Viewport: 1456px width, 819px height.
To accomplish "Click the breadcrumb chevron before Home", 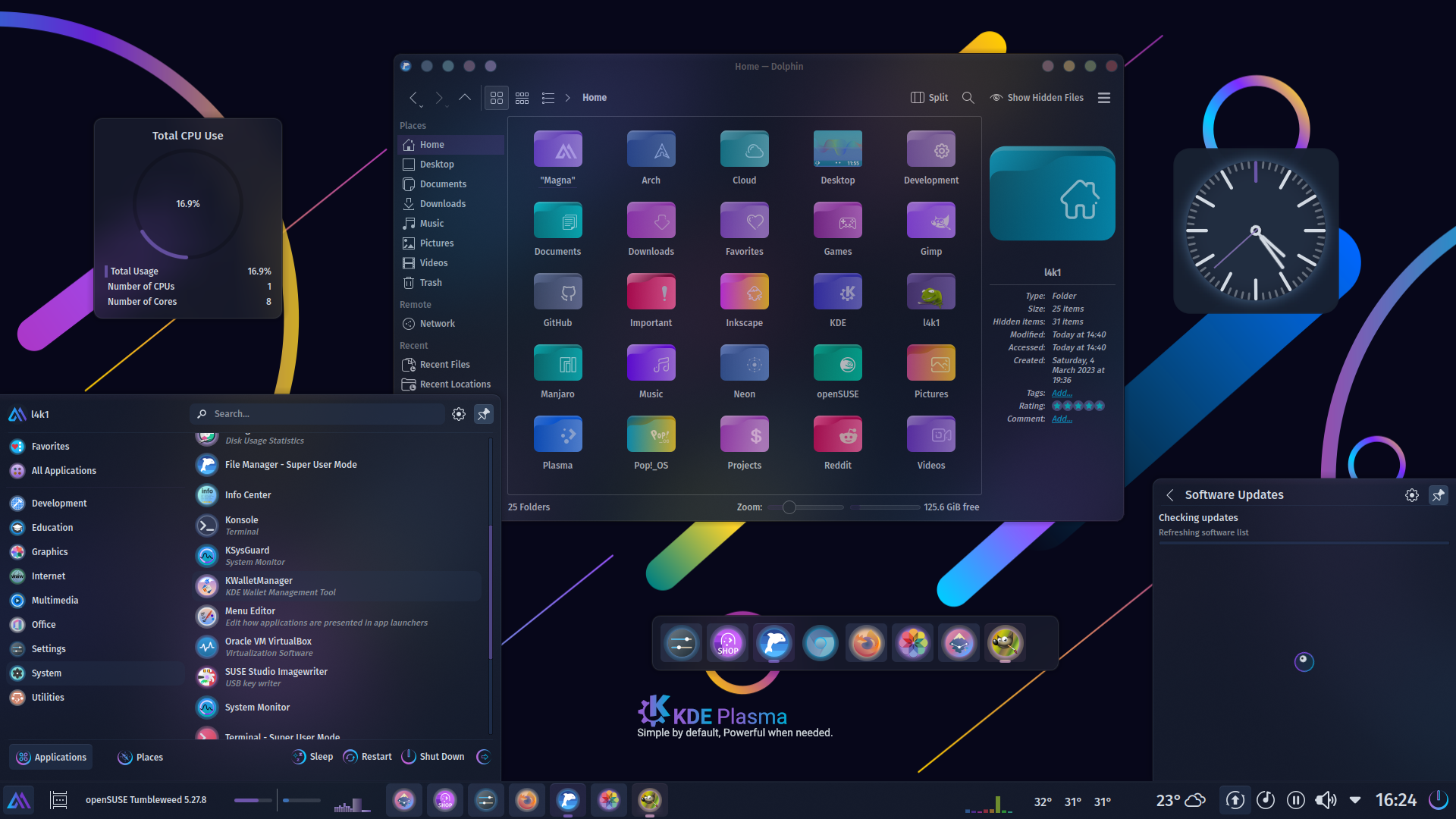I will tap(567, 98).
